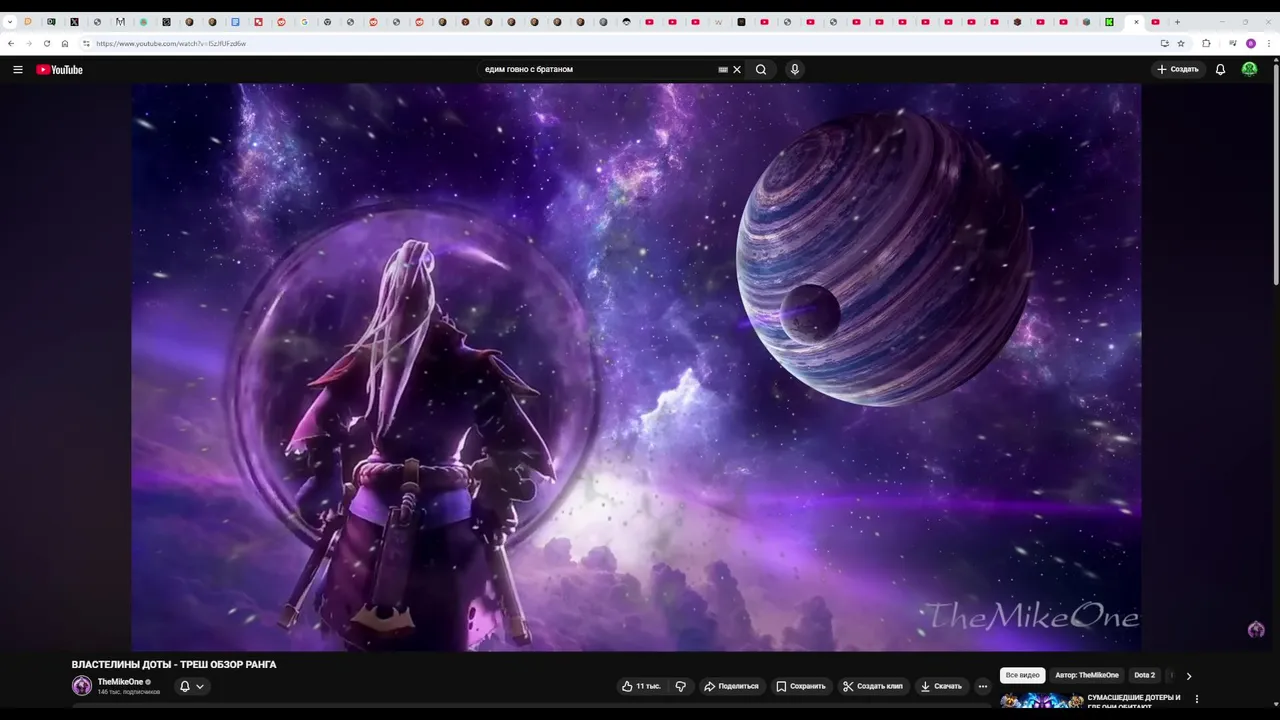Open the tab search dropdown arrow
Viewport: 1280px width, 720px height.
coord(10,21)
